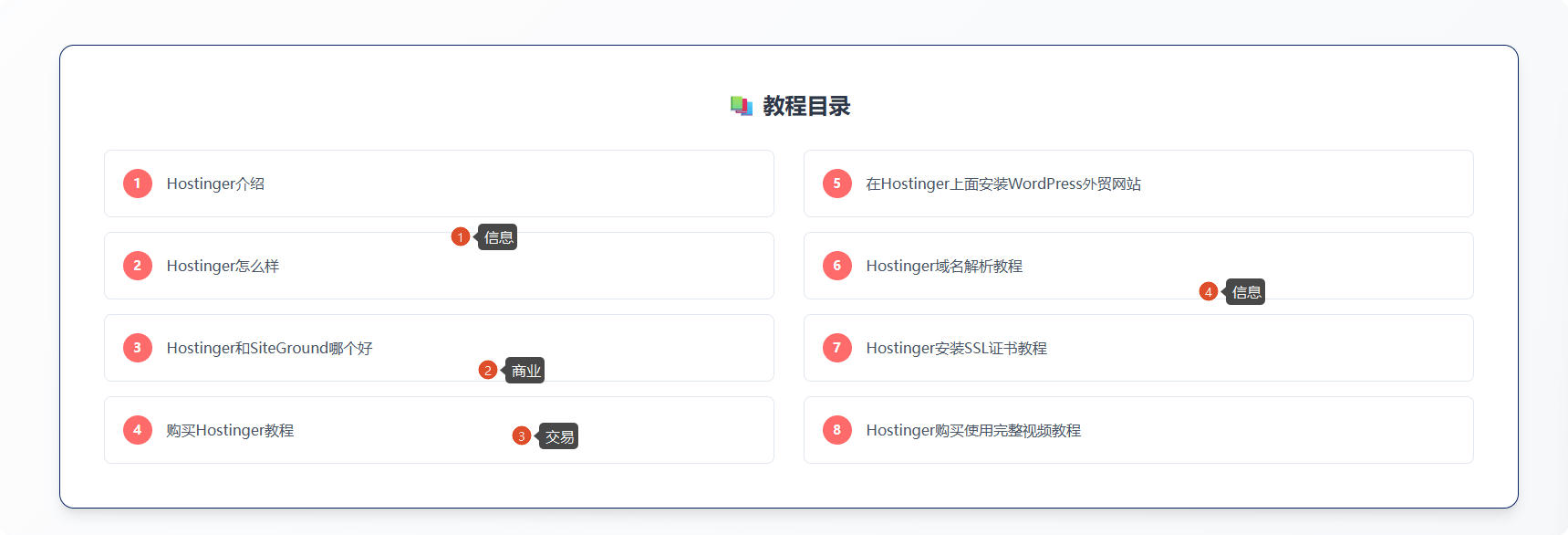Click the number 2 circle icon on Hostinger怎么样

137,265
